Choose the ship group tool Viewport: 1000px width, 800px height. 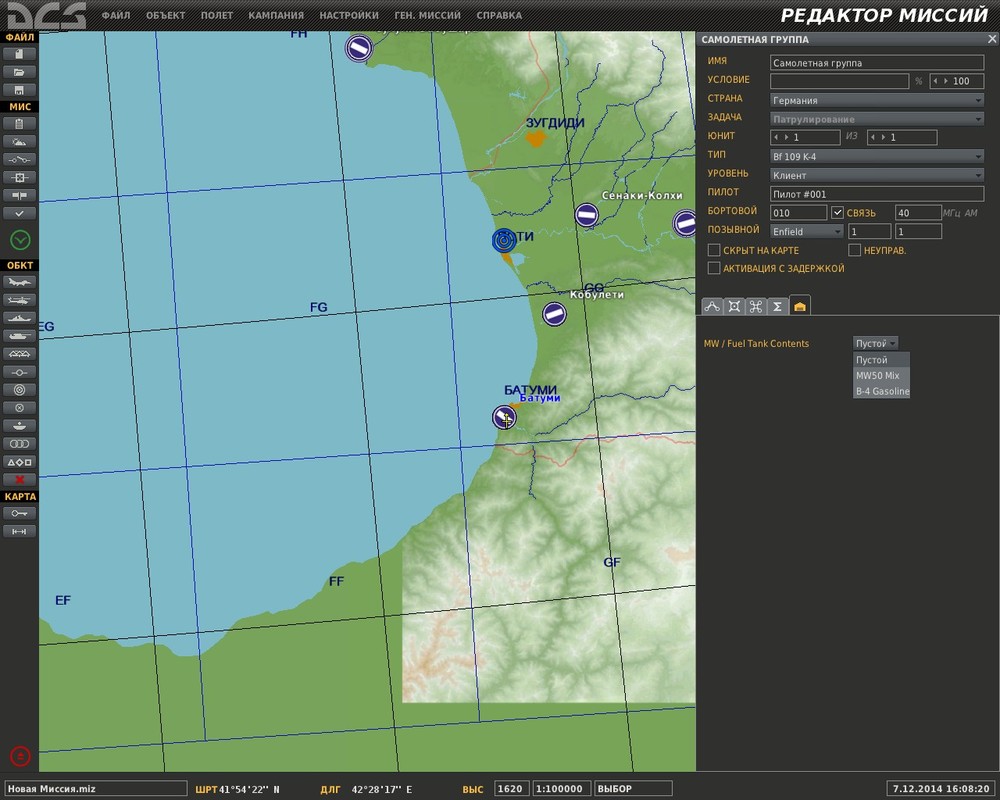21,318
